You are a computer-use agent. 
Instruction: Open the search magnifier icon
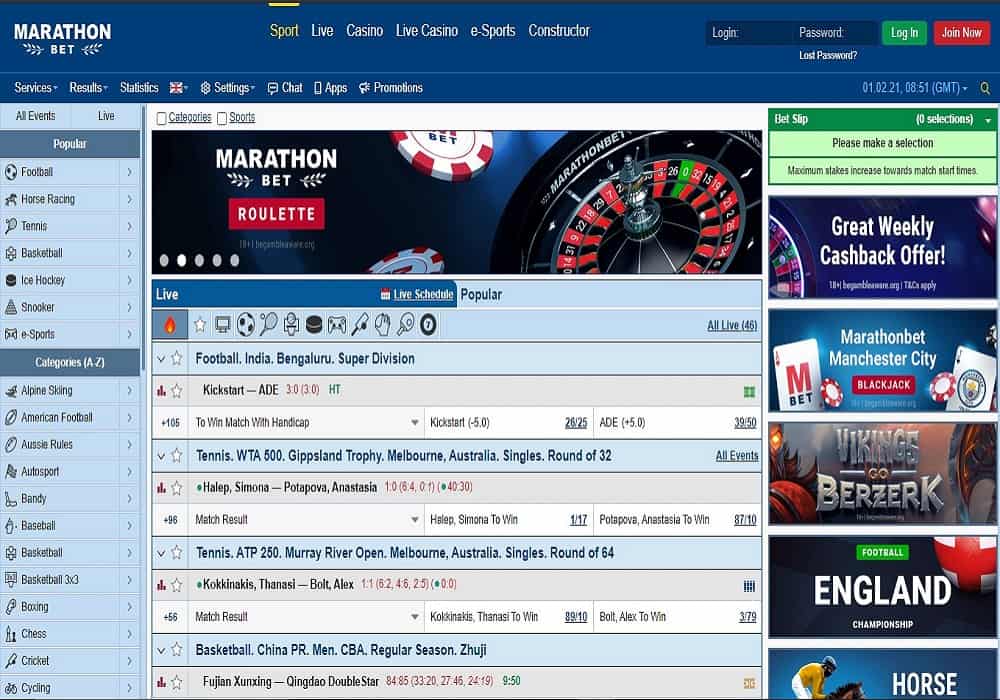pyautogui.click(x=985, y=88)
